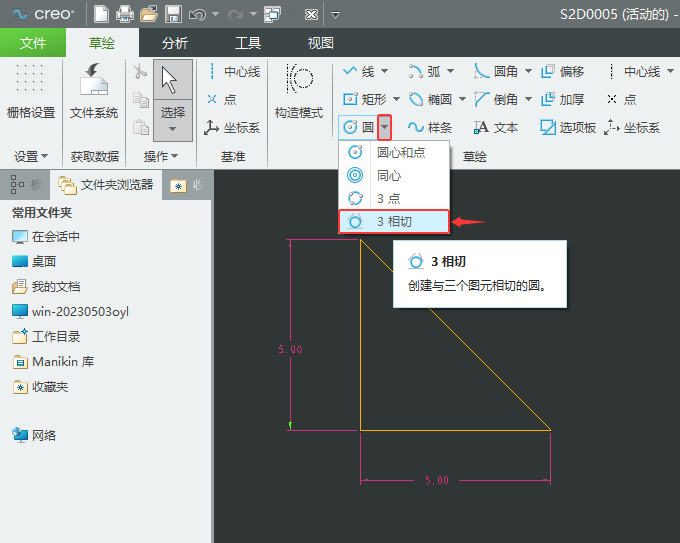The height and width of the screenshot is (543, 680).
Task: Choose 同心 concentric circle option
Action: pos(394,175)
